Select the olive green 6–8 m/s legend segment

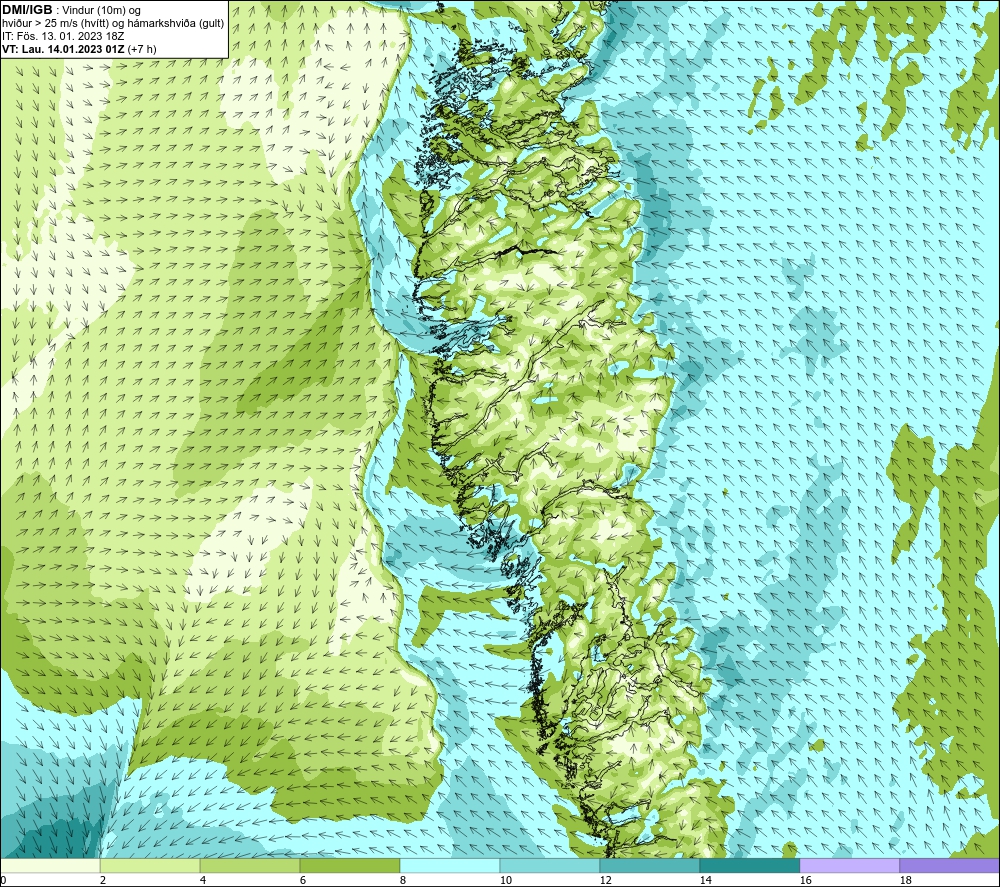coord(349,866)
